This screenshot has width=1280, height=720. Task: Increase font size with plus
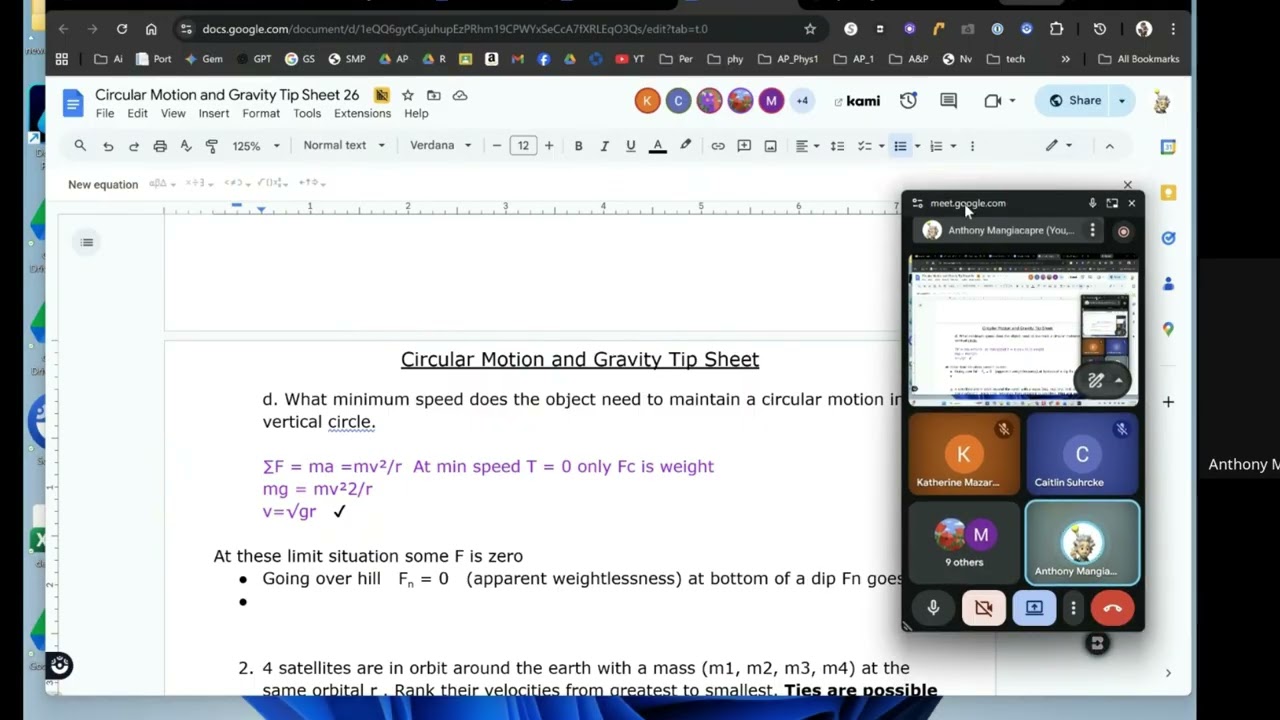(549, 146)
